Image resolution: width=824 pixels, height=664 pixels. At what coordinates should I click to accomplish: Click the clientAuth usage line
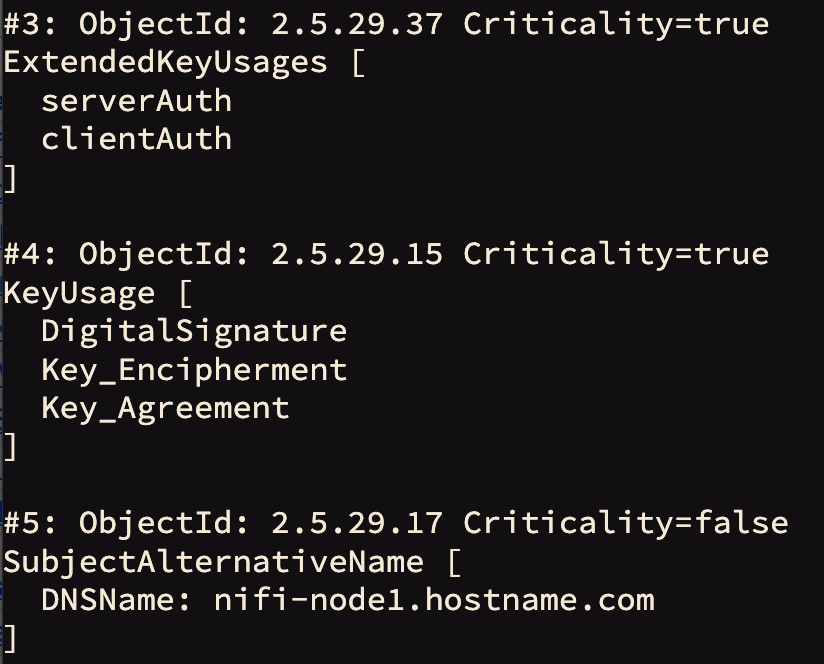[136, 139]
